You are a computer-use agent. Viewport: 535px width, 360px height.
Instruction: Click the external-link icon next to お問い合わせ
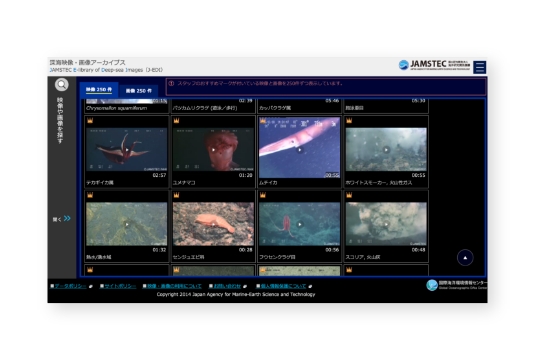245,287
